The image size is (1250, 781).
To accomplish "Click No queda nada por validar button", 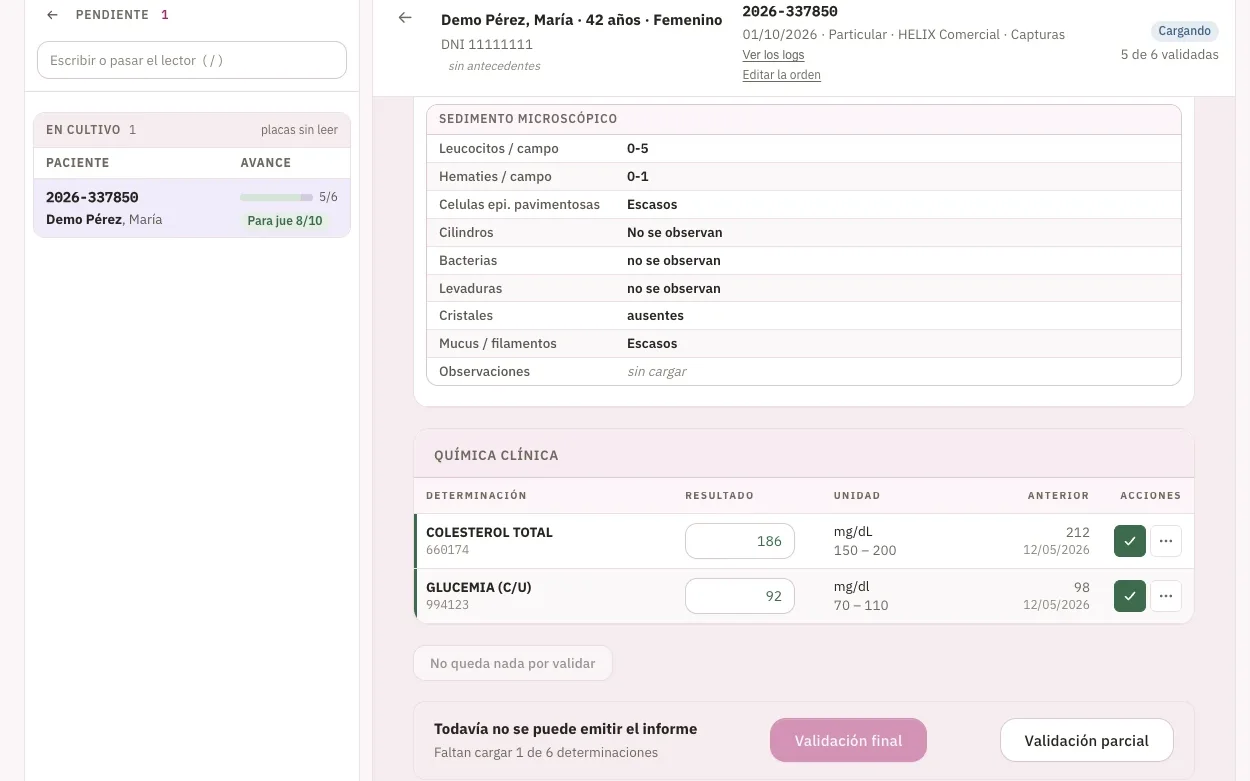I will [x=513, y=663].
